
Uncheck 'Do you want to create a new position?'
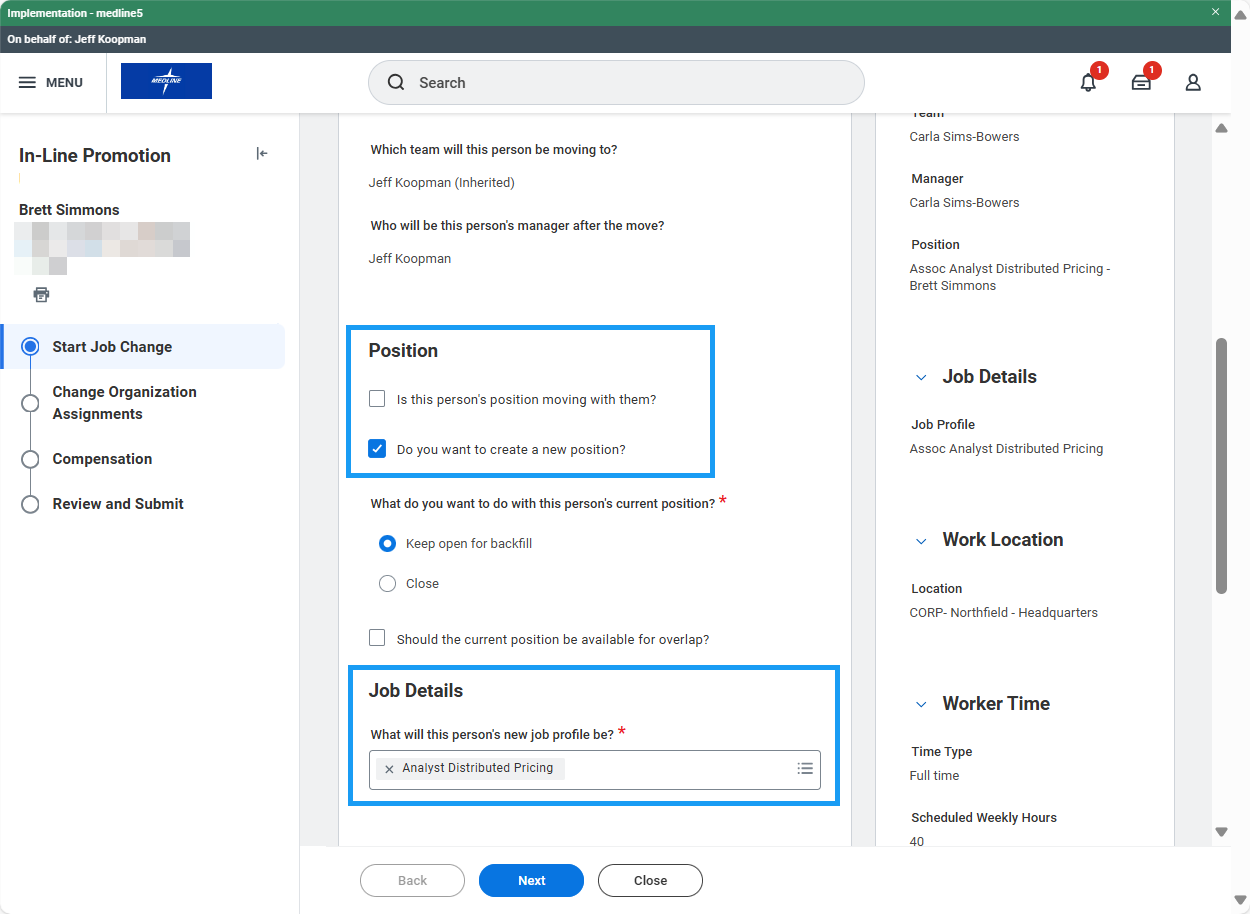tap(377, 449)
